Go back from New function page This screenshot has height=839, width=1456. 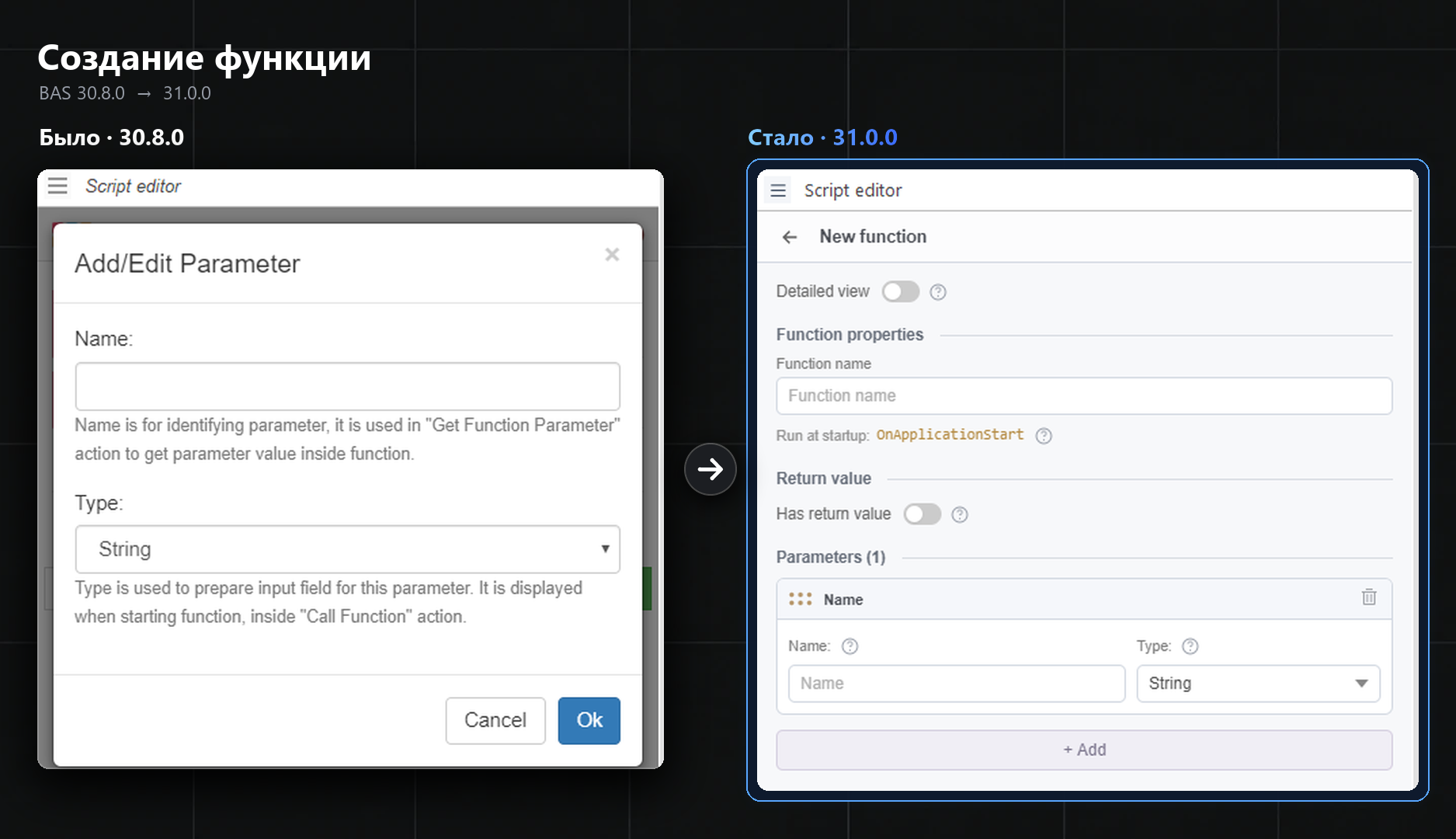pos(790,237)
